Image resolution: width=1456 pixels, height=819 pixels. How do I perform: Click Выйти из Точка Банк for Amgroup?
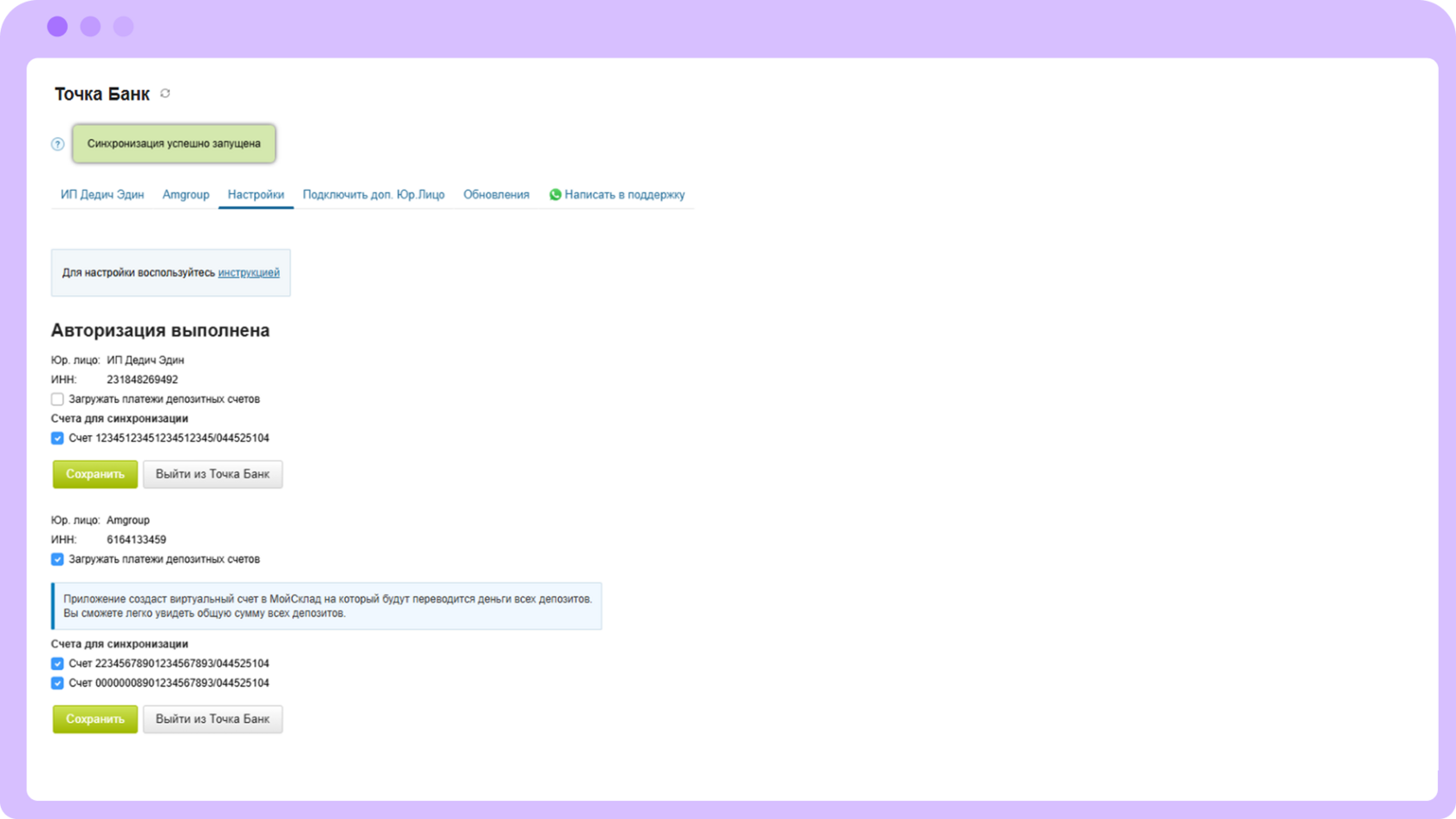tap(212, 719)
